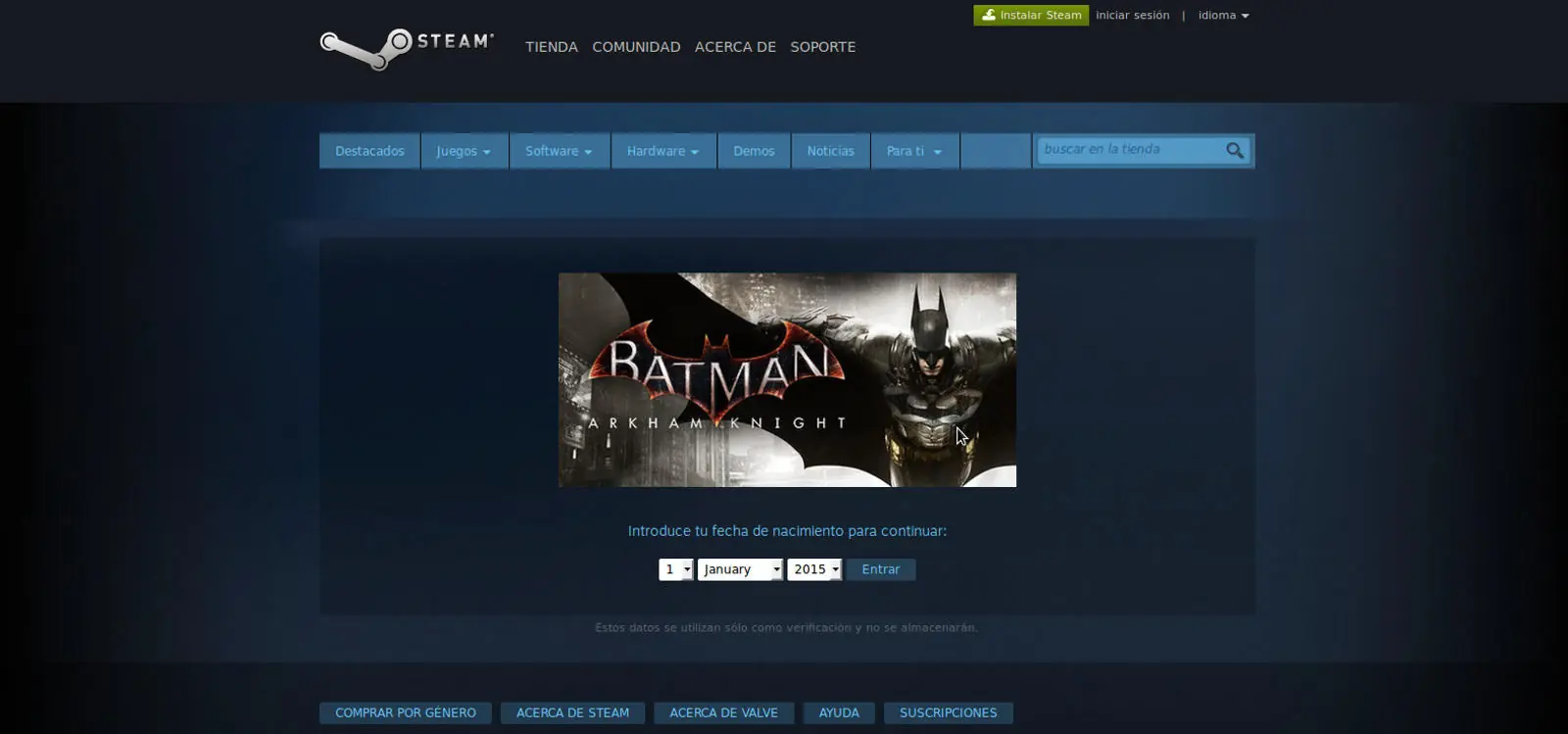Expand the Hardware dropdown
This screenshot has width=1568, height=734.
[663, 151]
